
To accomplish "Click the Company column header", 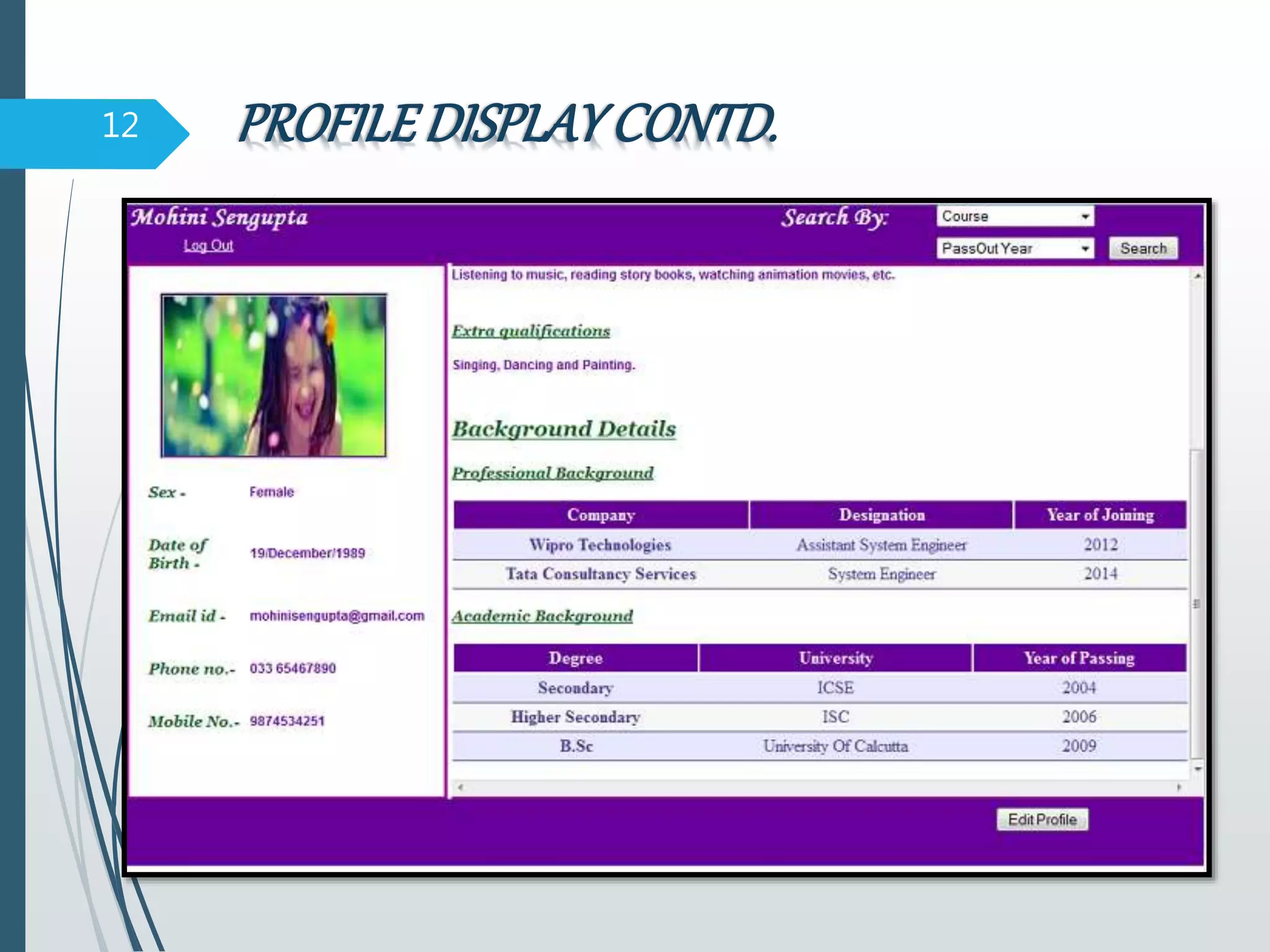I will (601, 515).
